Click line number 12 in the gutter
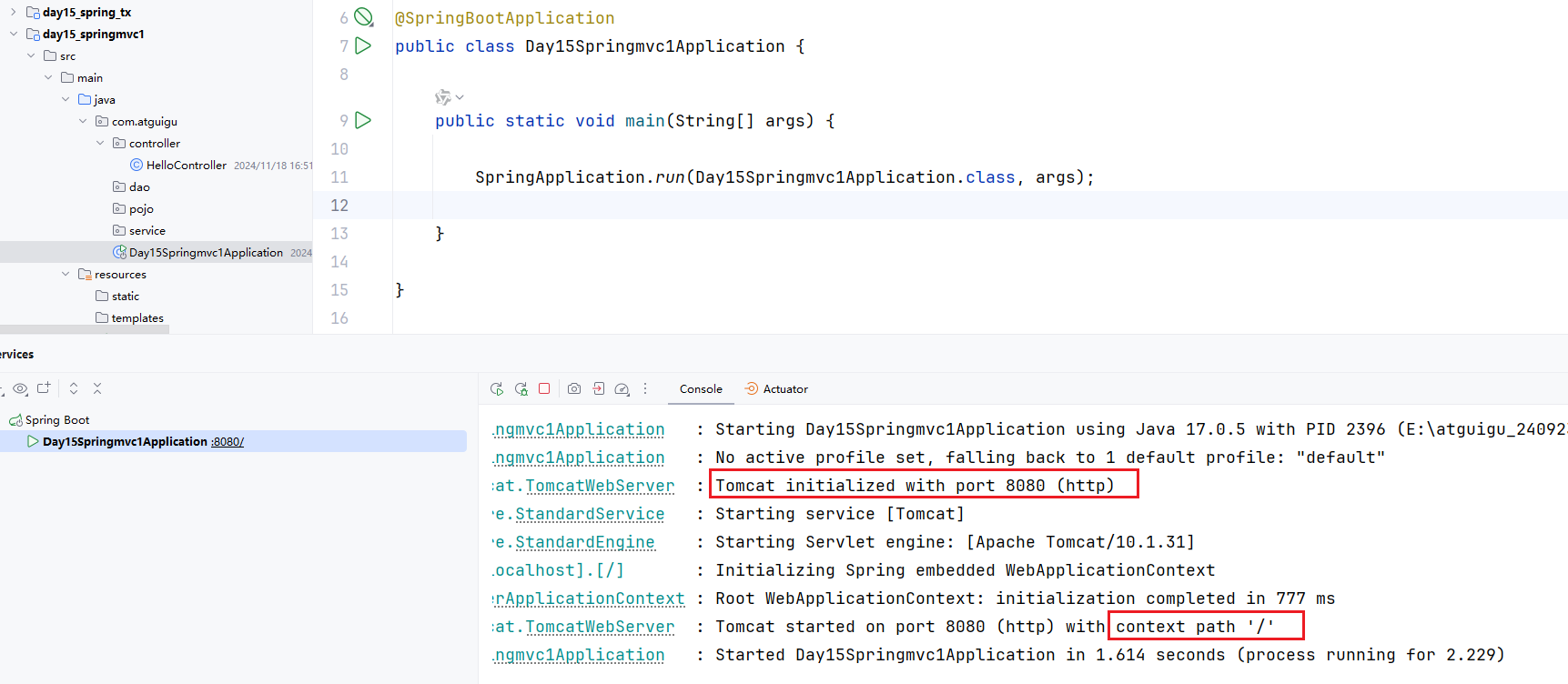This screenshot has width=1568, height=684. point(339,206)
